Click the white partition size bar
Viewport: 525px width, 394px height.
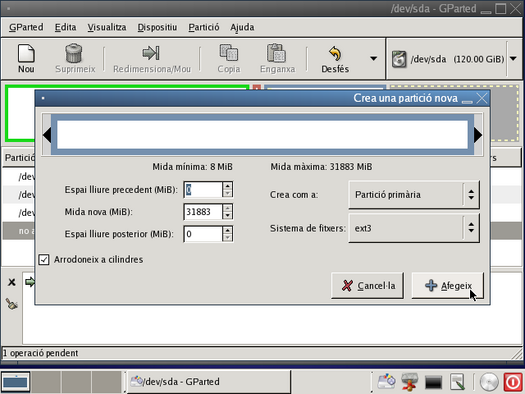[262, 135]
